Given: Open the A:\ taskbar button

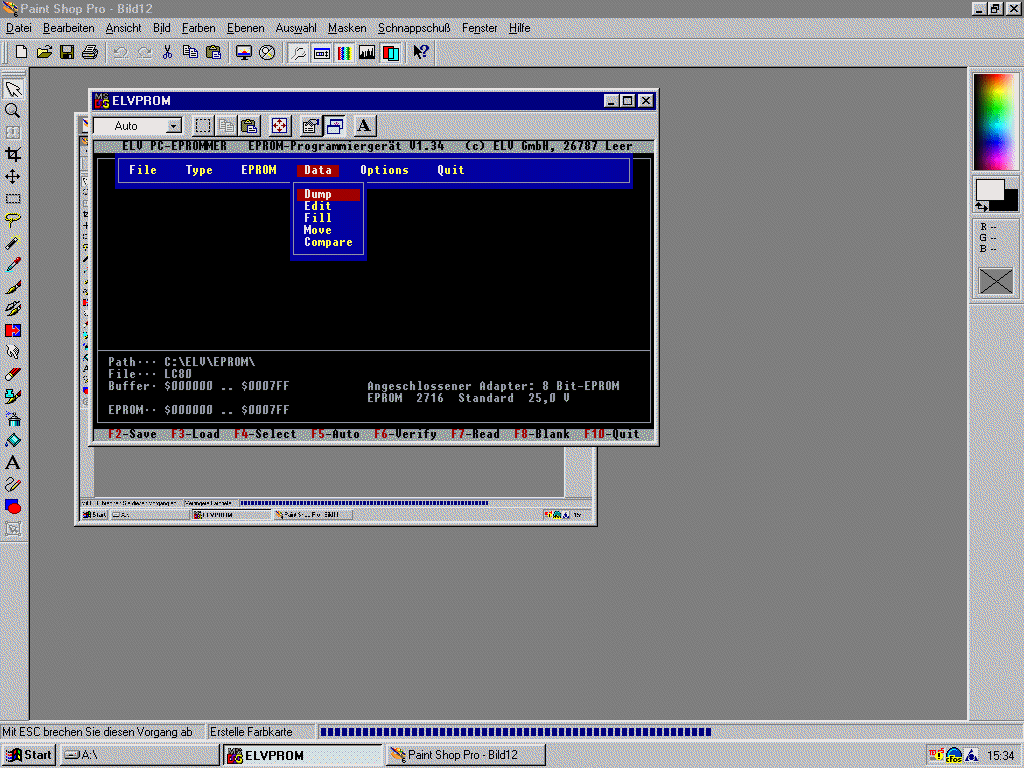Looking at the screenshot, I should point(140,755).
